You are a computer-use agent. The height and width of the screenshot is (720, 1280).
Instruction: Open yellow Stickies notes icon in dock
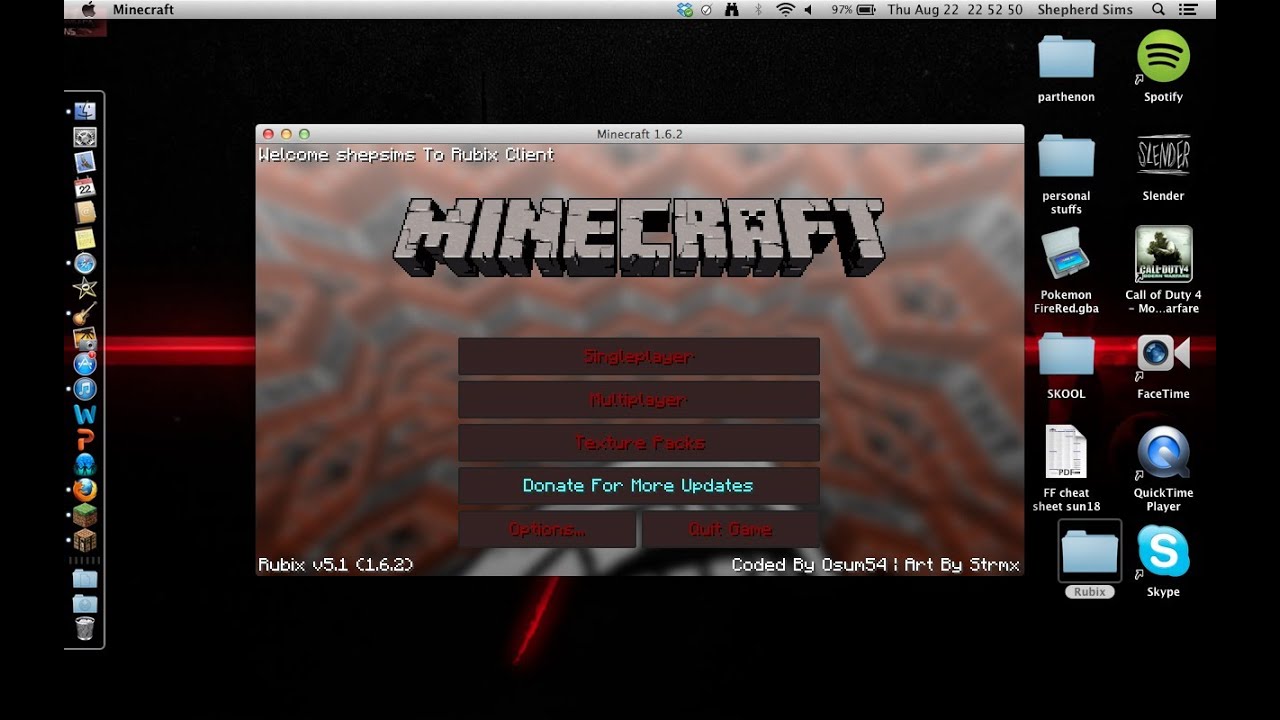[85, 238]
